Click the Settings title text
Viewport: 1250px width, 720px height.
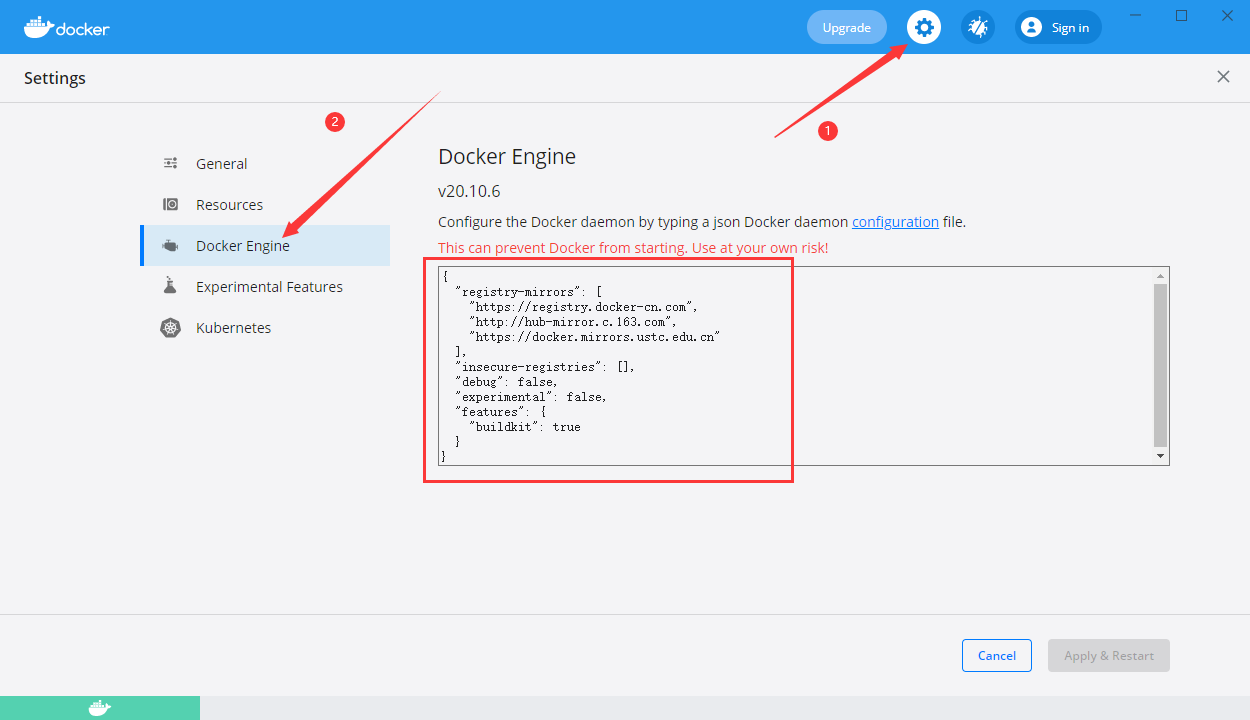click(x=55, y=78)
